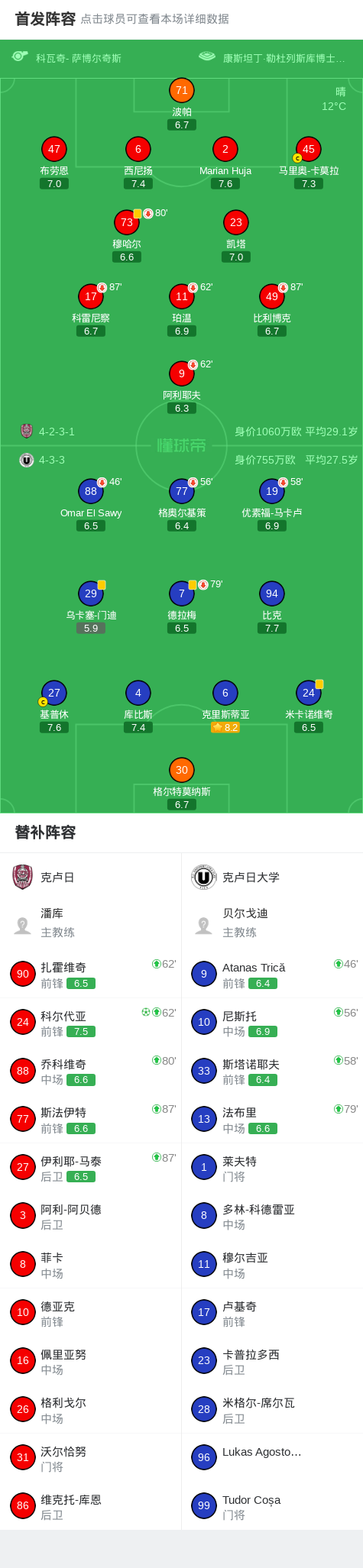Tap the stadium icon
363x1568 pixels.
point(207,57)
